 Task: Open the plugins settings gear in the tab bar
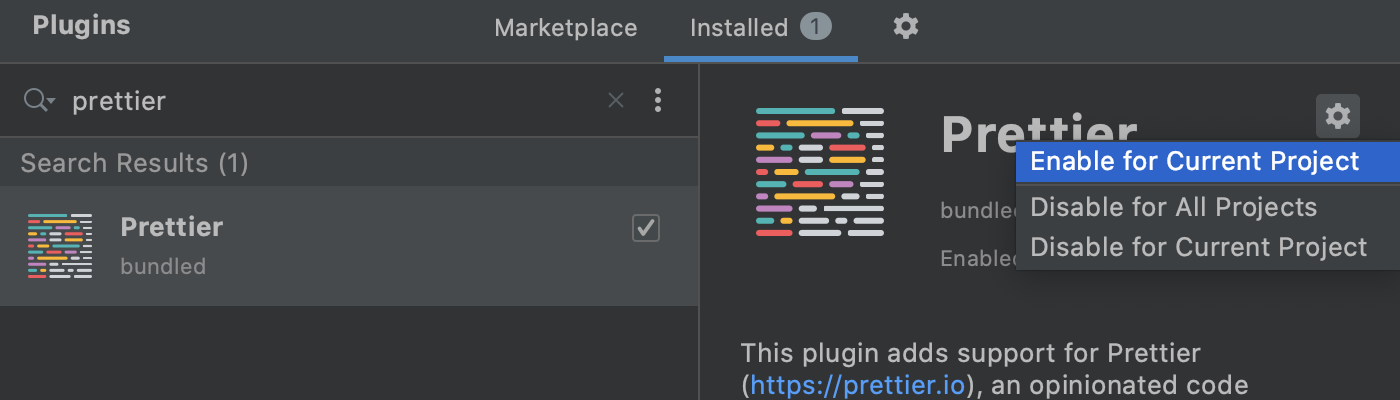(905, 27)
